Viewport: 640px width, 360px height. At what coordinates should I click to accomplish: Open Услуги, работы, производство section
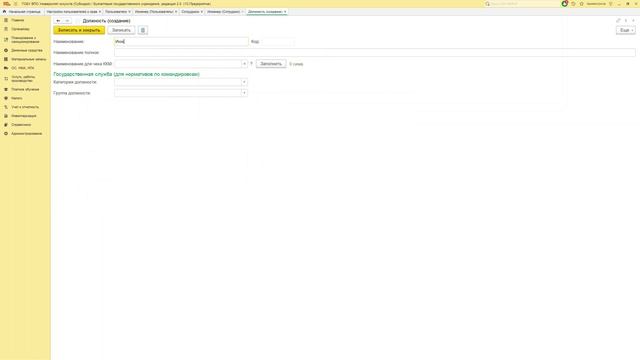[x=23, y=79]
